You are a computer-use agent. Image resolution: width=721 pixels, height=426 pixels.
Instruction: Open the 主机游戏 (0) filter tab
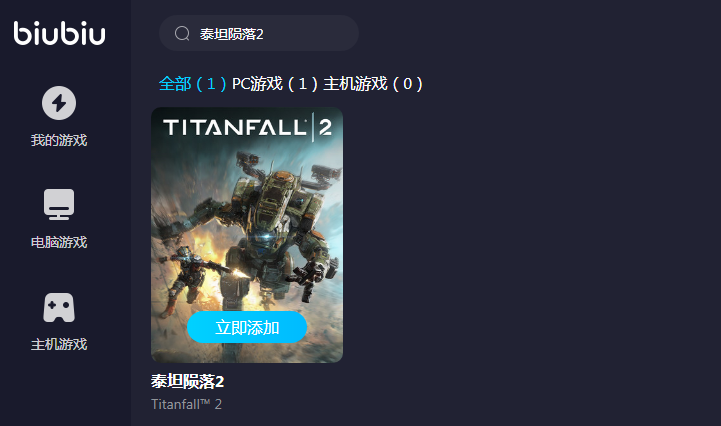pos(372,84)
